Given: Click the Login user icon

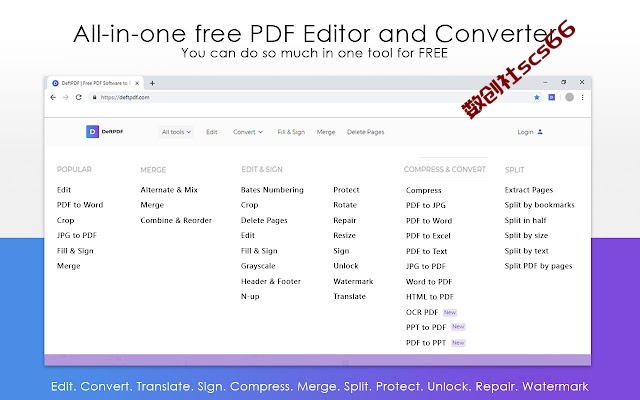Looking at the screenshot, I should coord(540,132).
